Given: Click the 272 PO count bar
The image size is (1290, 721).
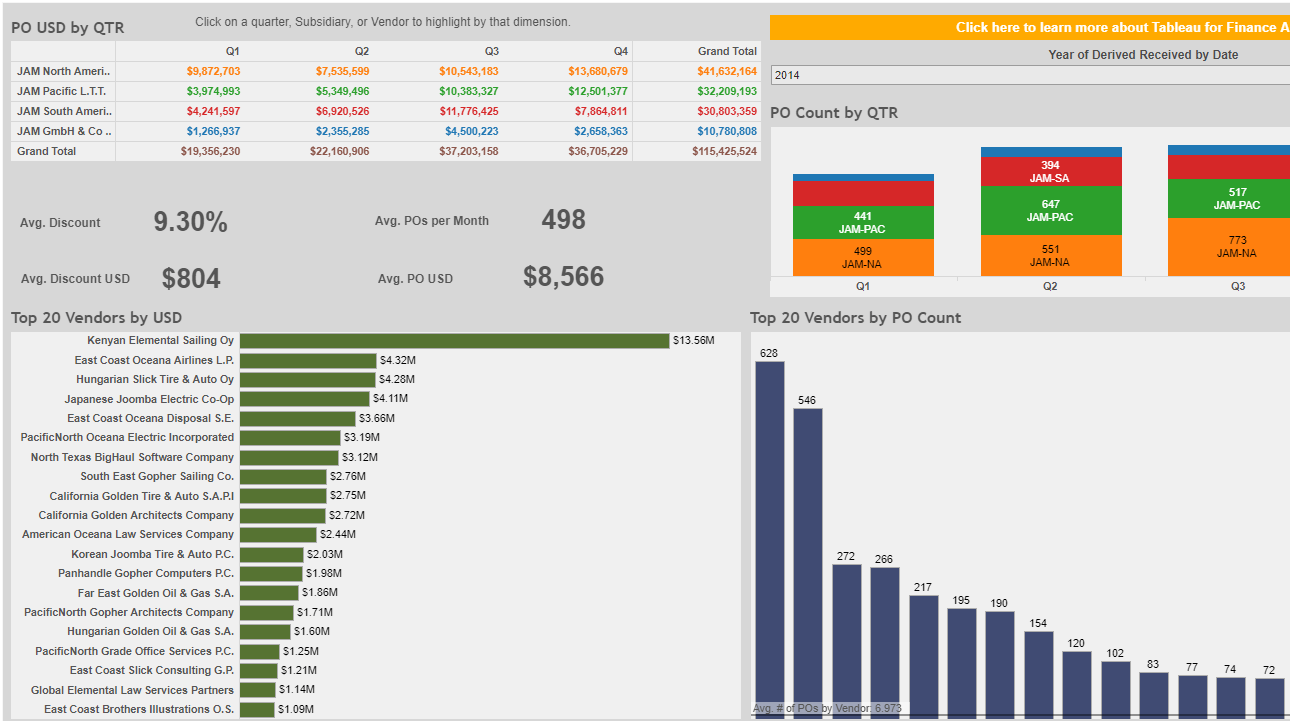Looking at the screenshot, I should pos(847,640).
